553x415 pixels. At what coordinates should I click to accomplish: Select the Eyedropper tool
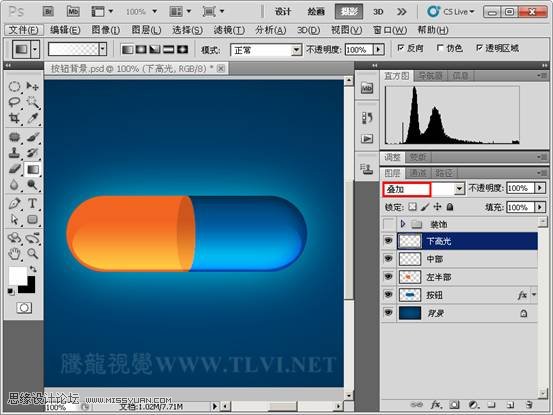[x=32, y=118]
